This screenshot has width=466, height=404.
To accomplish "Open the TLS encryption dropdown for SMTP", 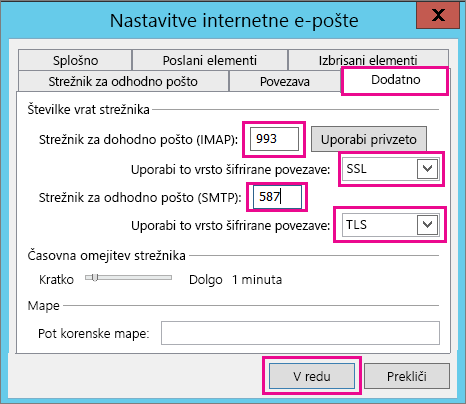I will pos(390,225).
